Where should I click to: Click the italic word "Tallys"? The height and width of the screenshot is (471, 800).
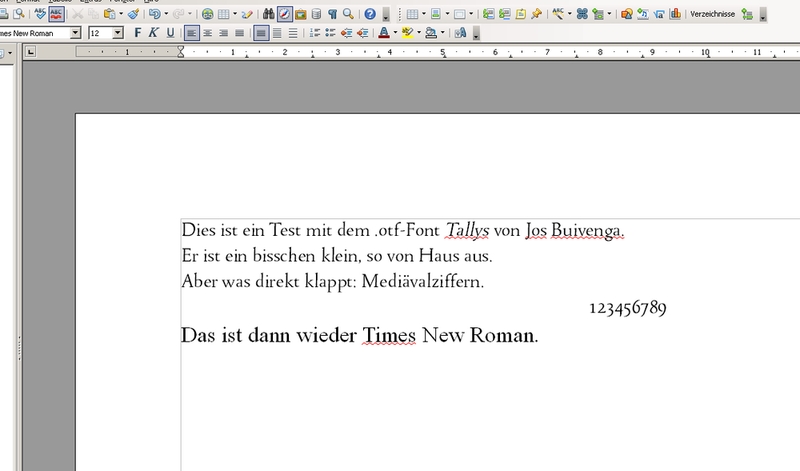[x=467, y=231]
